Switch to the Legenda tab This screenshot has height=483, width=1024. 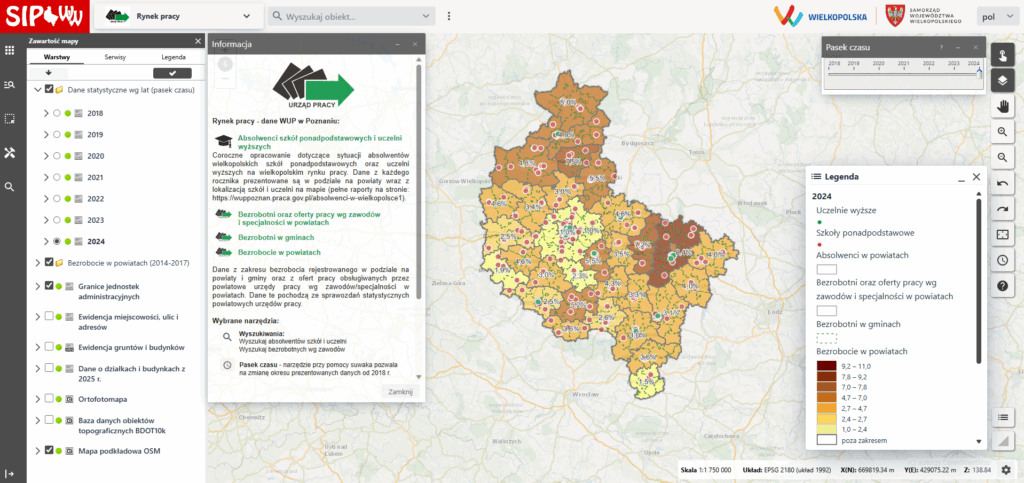[x=174, y=57]
